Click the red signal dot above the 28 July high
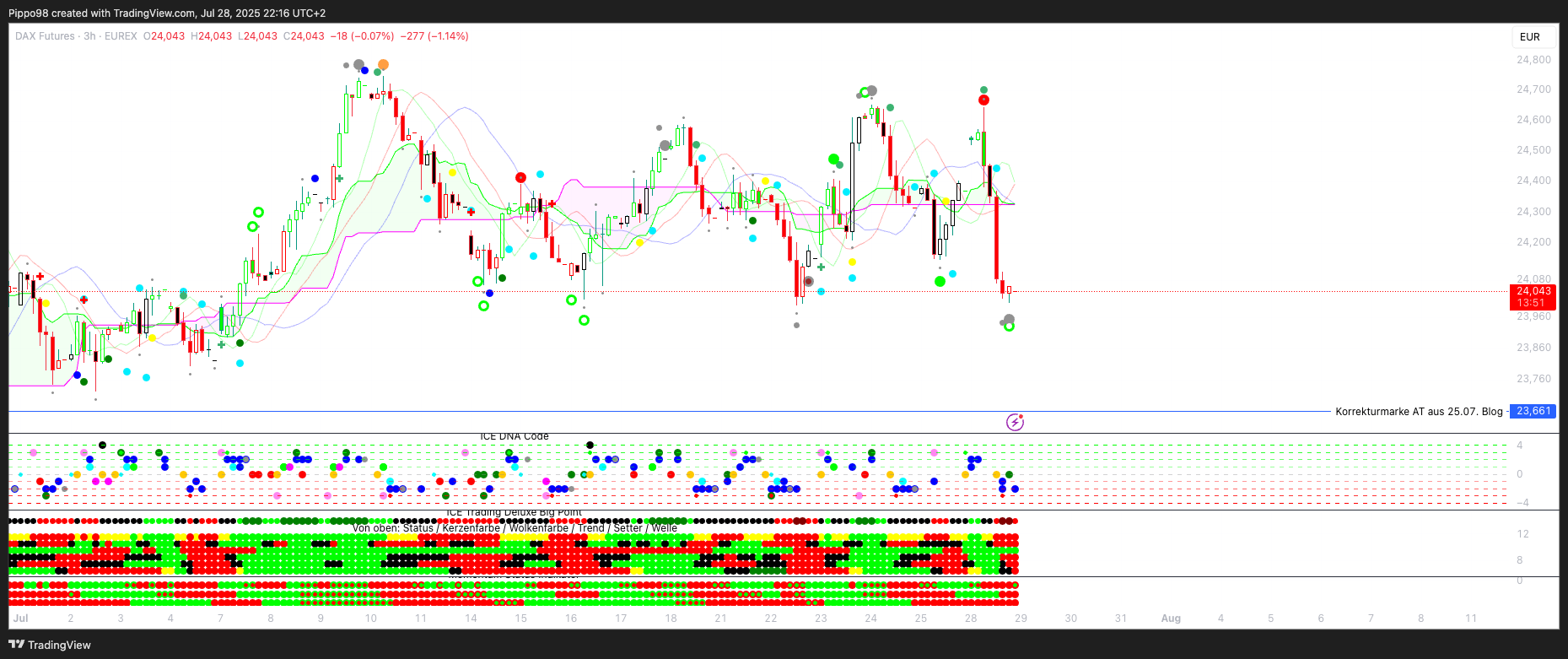The height and width of the screenshot is (659, 1568). [983, 100]
